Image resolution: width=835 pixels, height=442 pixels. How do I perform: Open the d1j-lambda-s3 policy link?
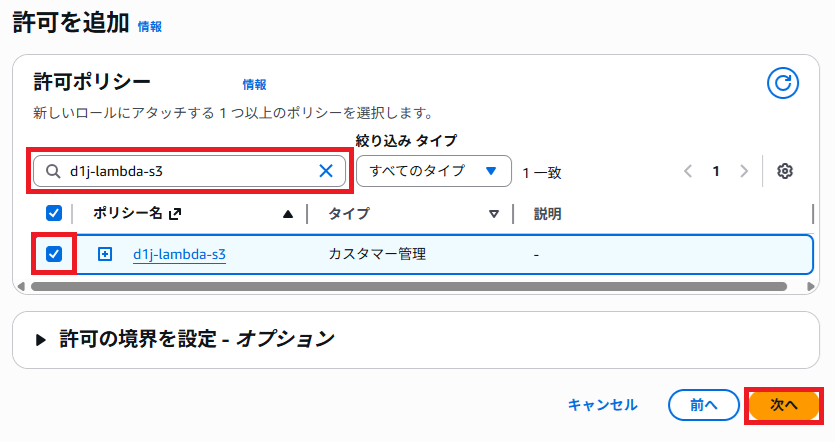pos(179,254)
